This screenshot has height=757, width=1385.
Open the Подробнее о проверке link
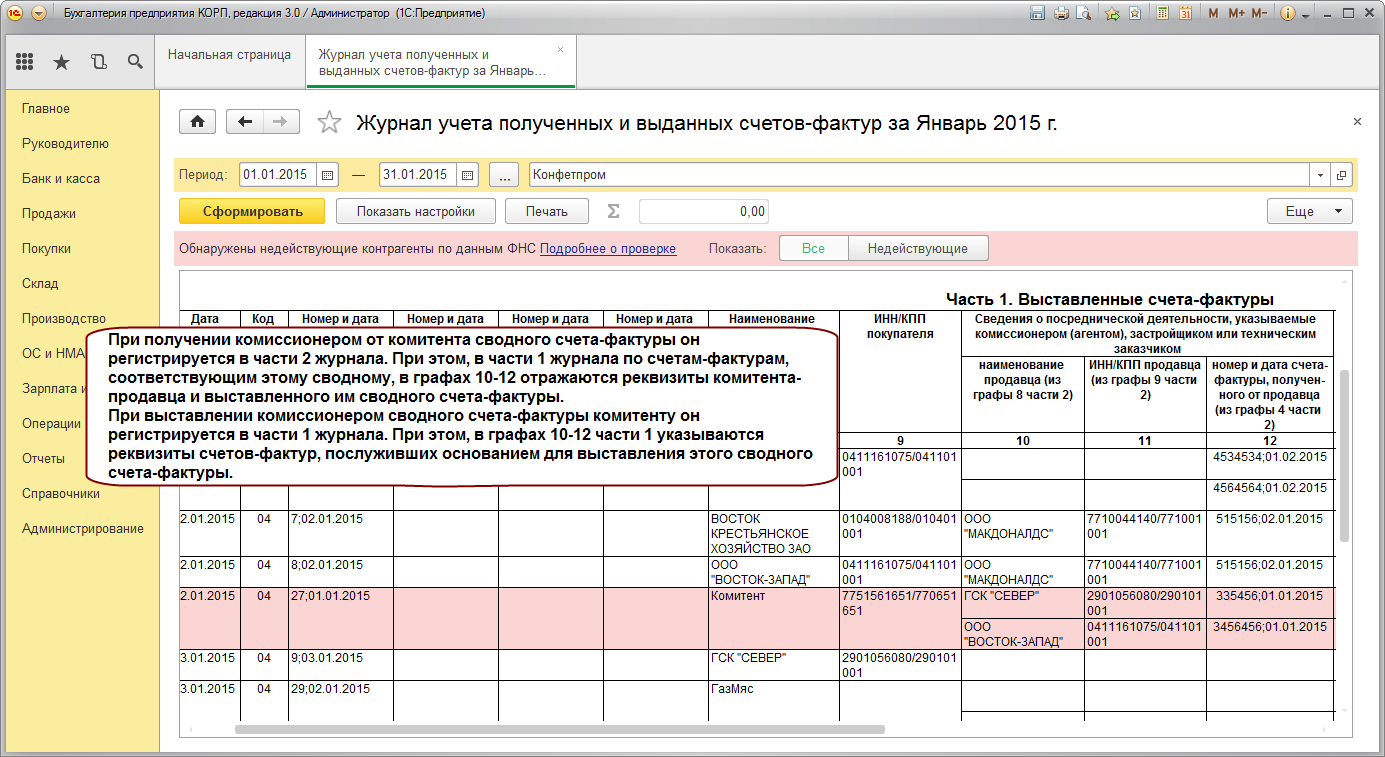(x=608, y=248)
